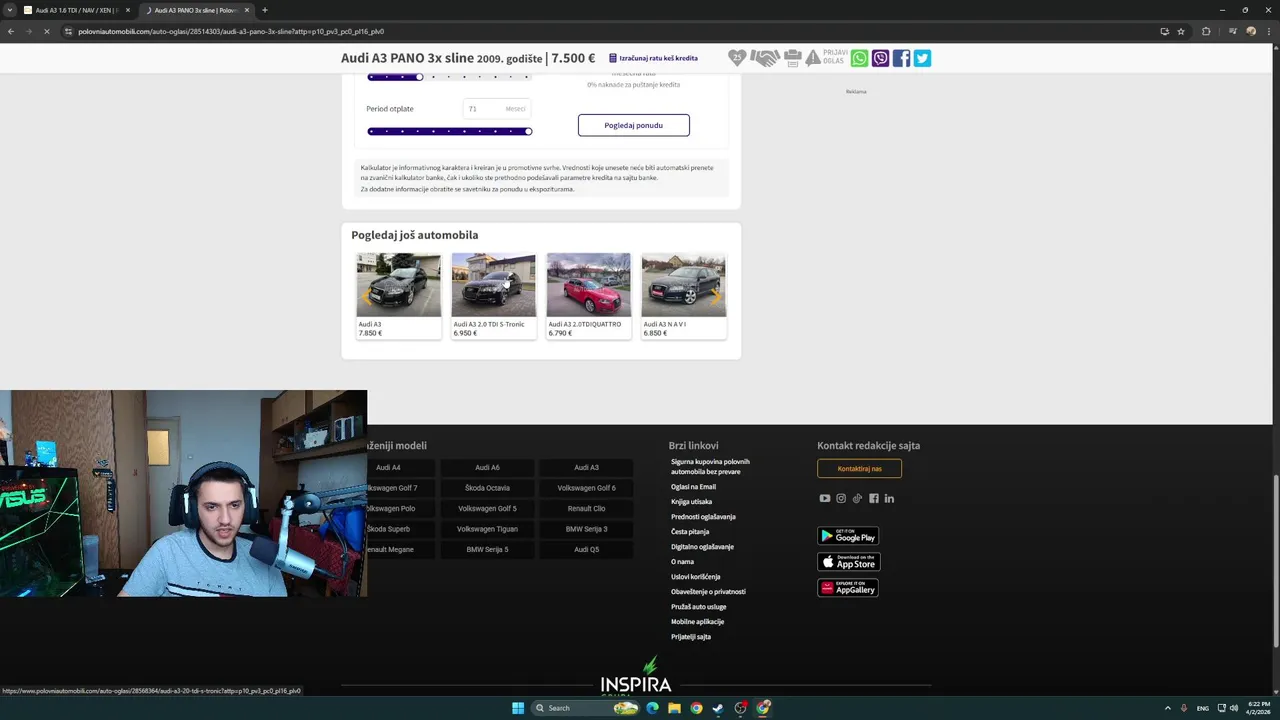Click Obaveštenje o privatnosti link

[x=708, y=592]
